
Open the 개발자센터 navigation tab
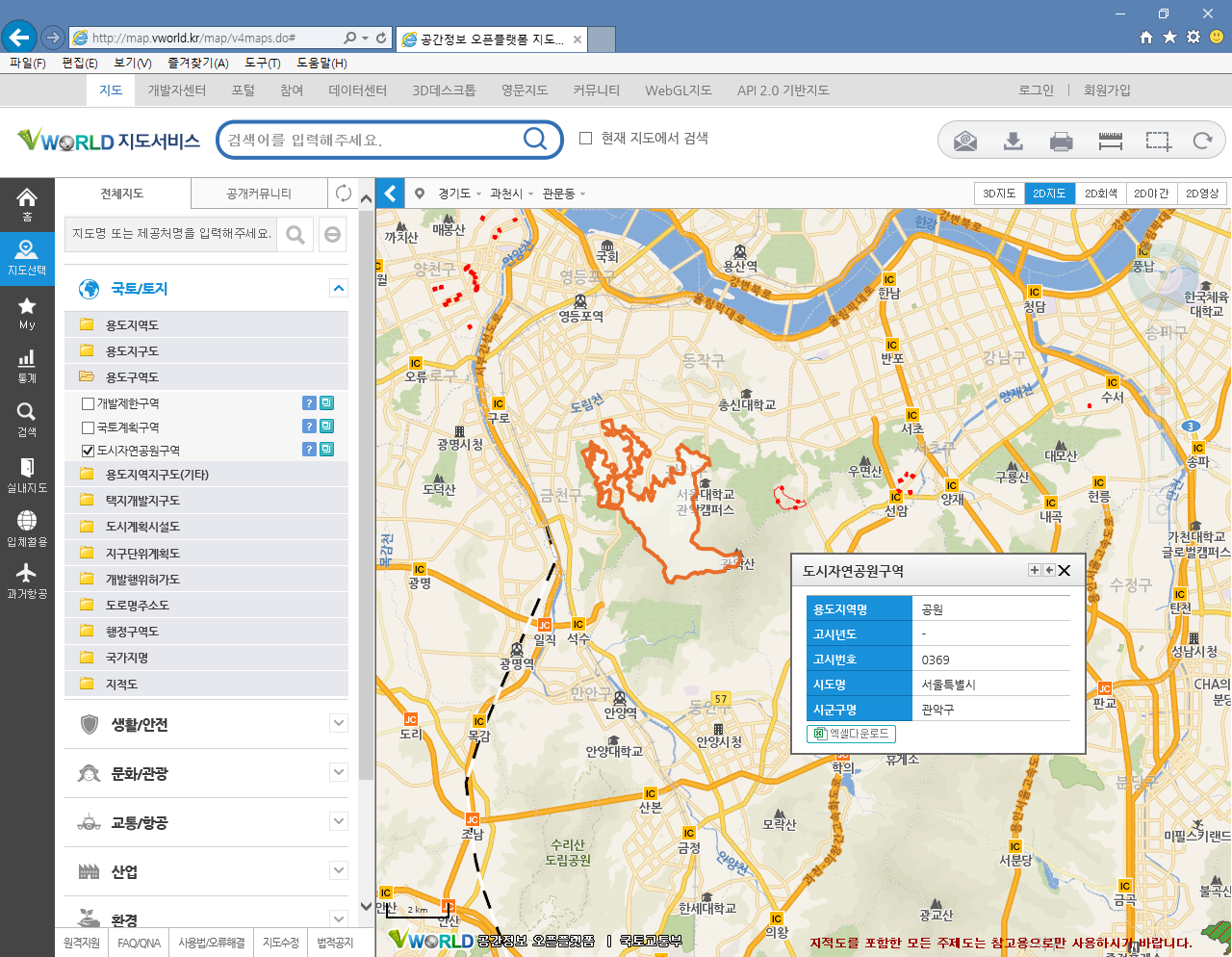coord(176,91)
